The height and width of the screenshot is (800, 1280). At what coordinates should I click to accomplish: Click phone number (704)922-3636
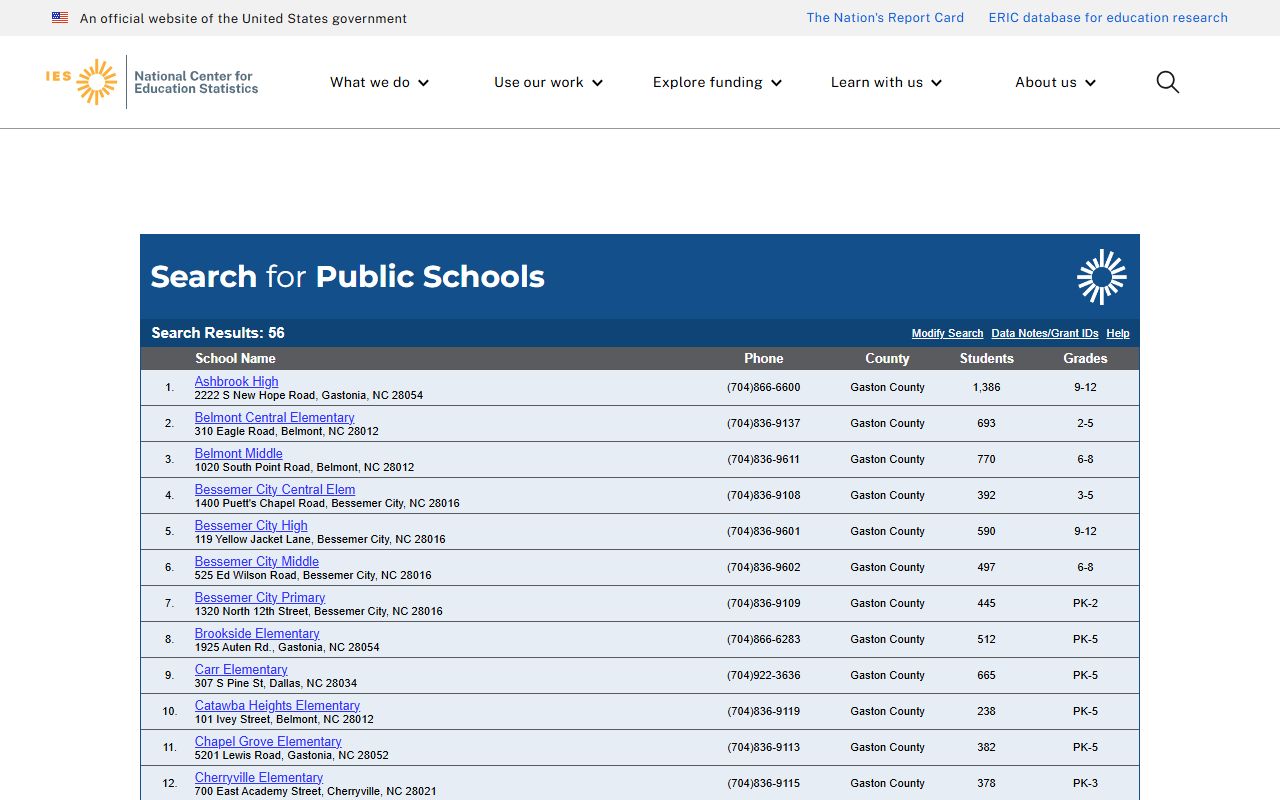point(764,675)
